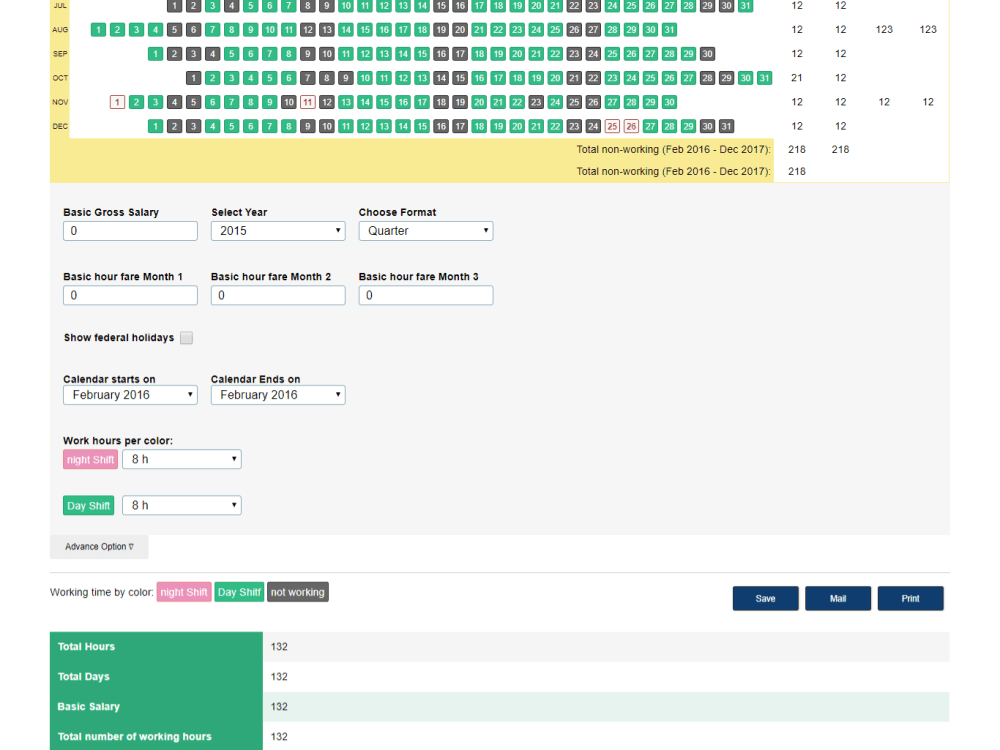Click the NOV month label

(x=60, y=102)
